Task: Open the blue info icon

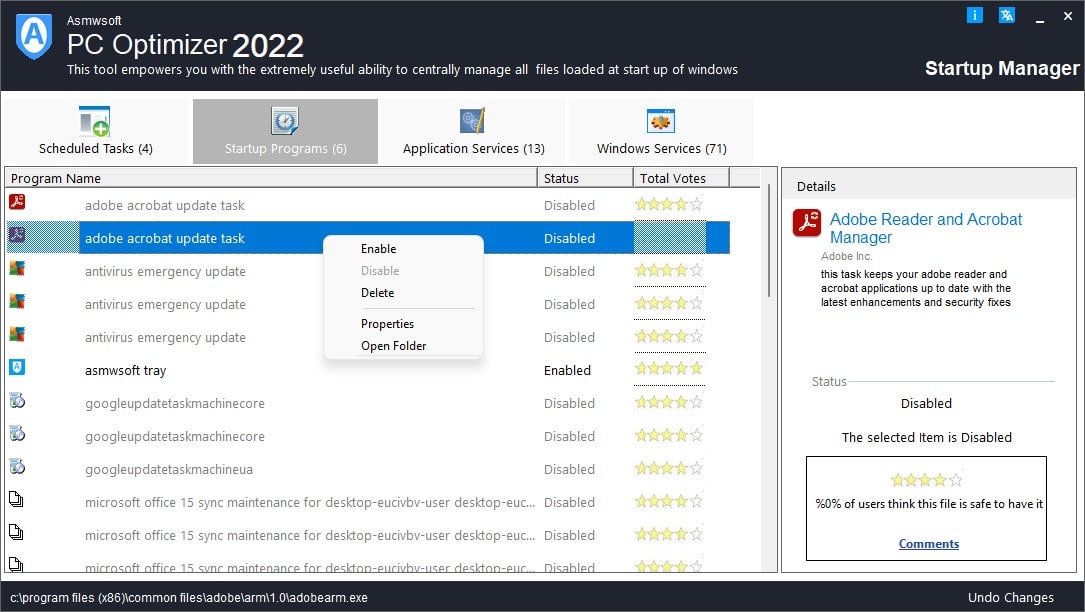Action: (x=974, y=15)
